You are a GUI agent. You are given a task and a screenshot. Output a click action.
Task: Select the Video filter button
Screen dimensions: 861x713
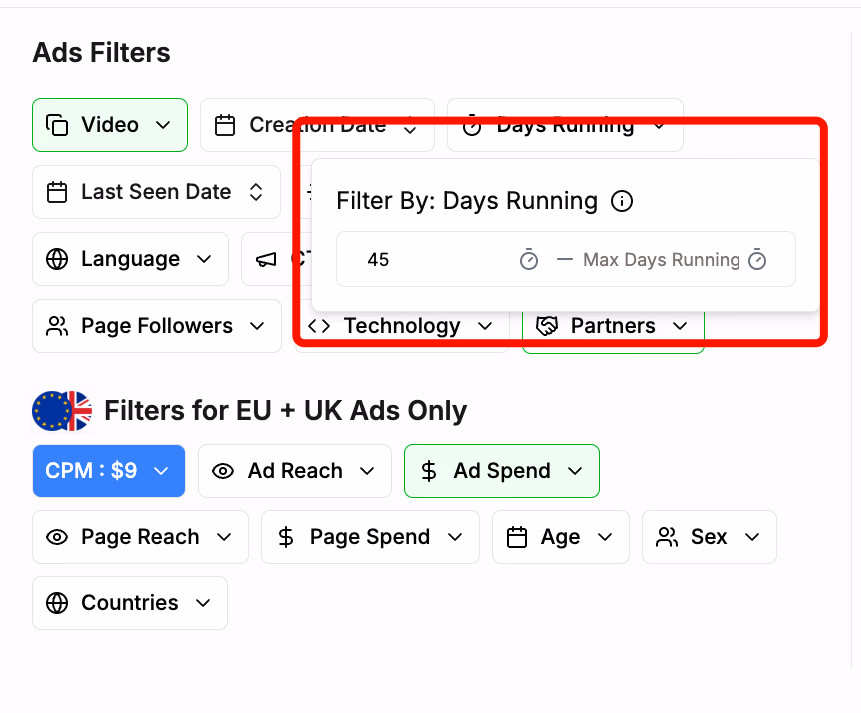(109, 124)
